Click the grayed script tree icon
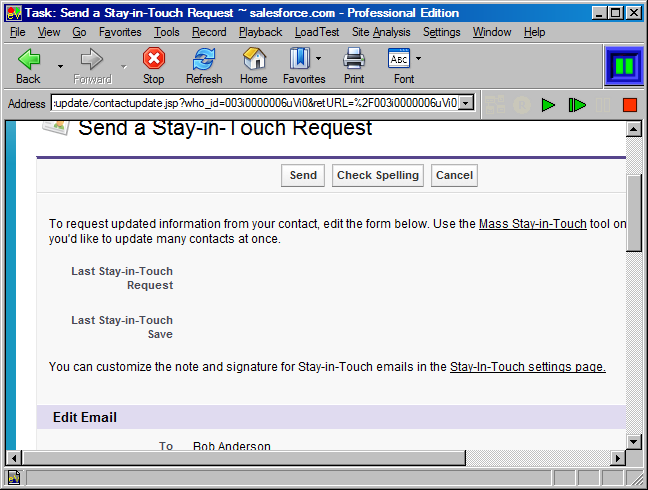648x490 pixels. click(495, 105)
